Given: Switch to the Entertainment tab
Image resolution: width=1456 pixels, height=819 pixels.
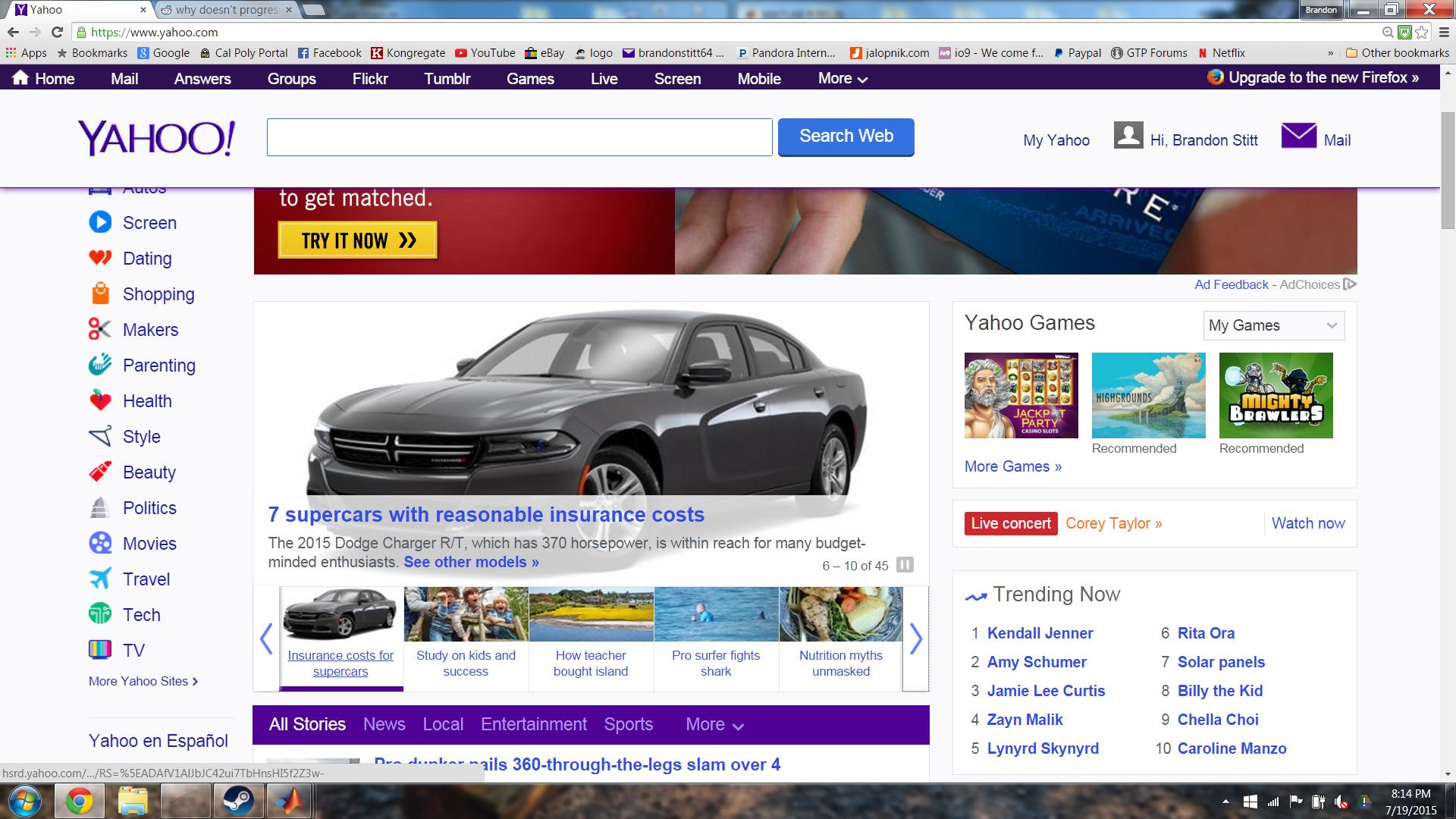Looking at the screenshot, I should point(534,724).
